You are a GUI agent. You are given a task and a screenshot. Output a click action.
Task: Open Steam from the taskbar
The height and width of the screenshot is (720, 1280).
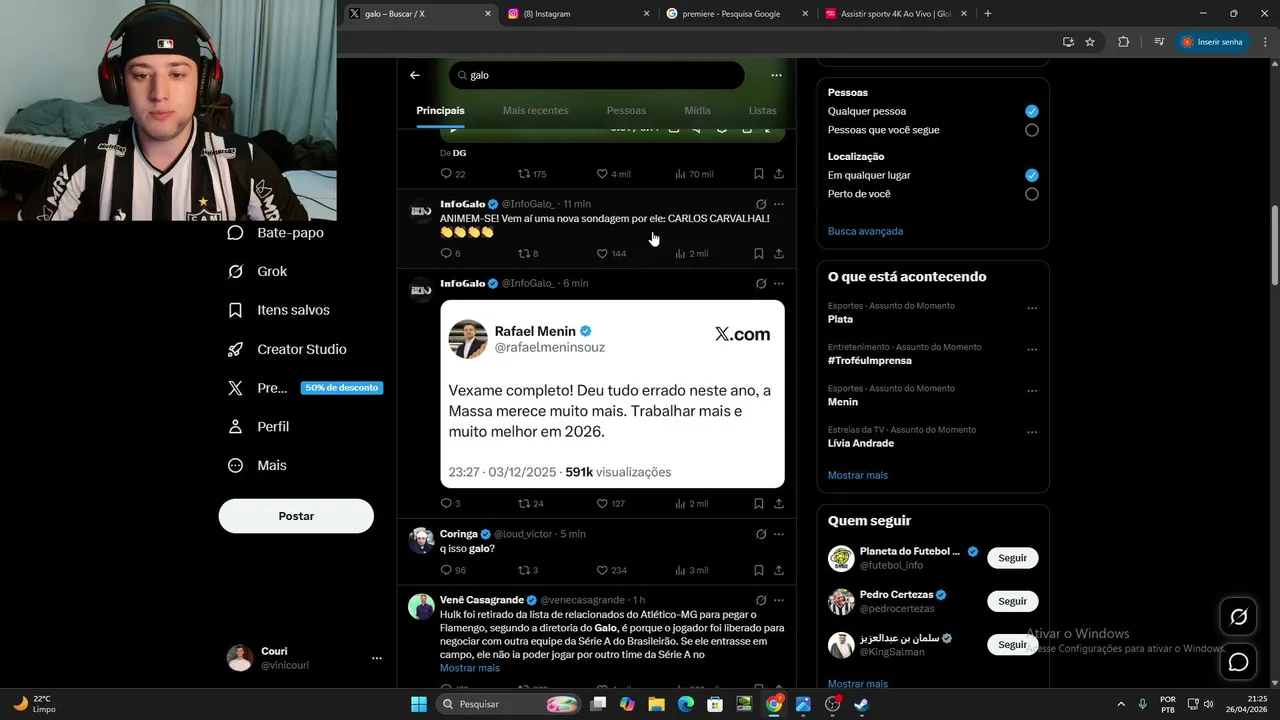[861, 704]
